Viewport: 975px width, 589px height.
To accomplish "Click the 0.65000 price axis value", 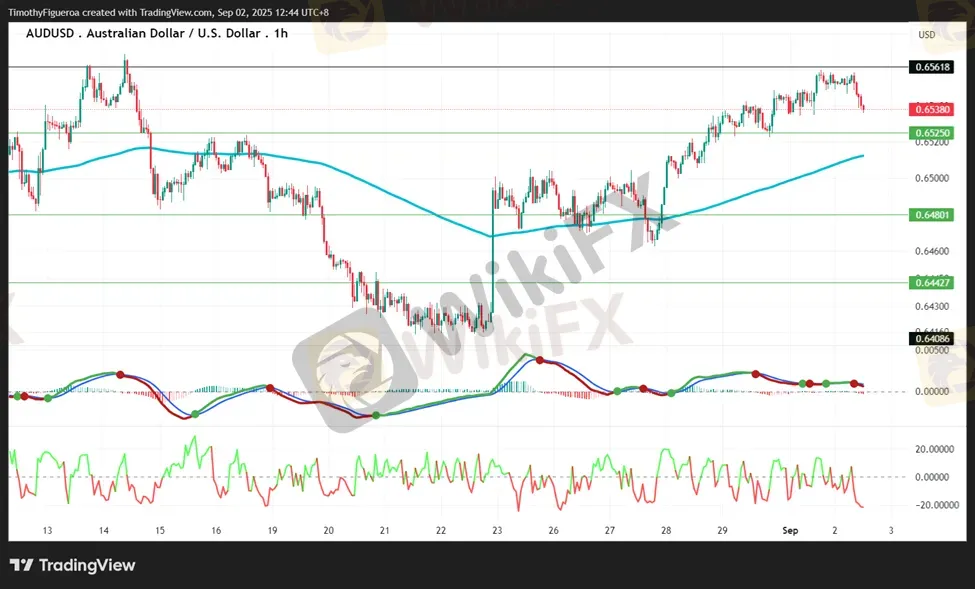I will coord(932,178).
